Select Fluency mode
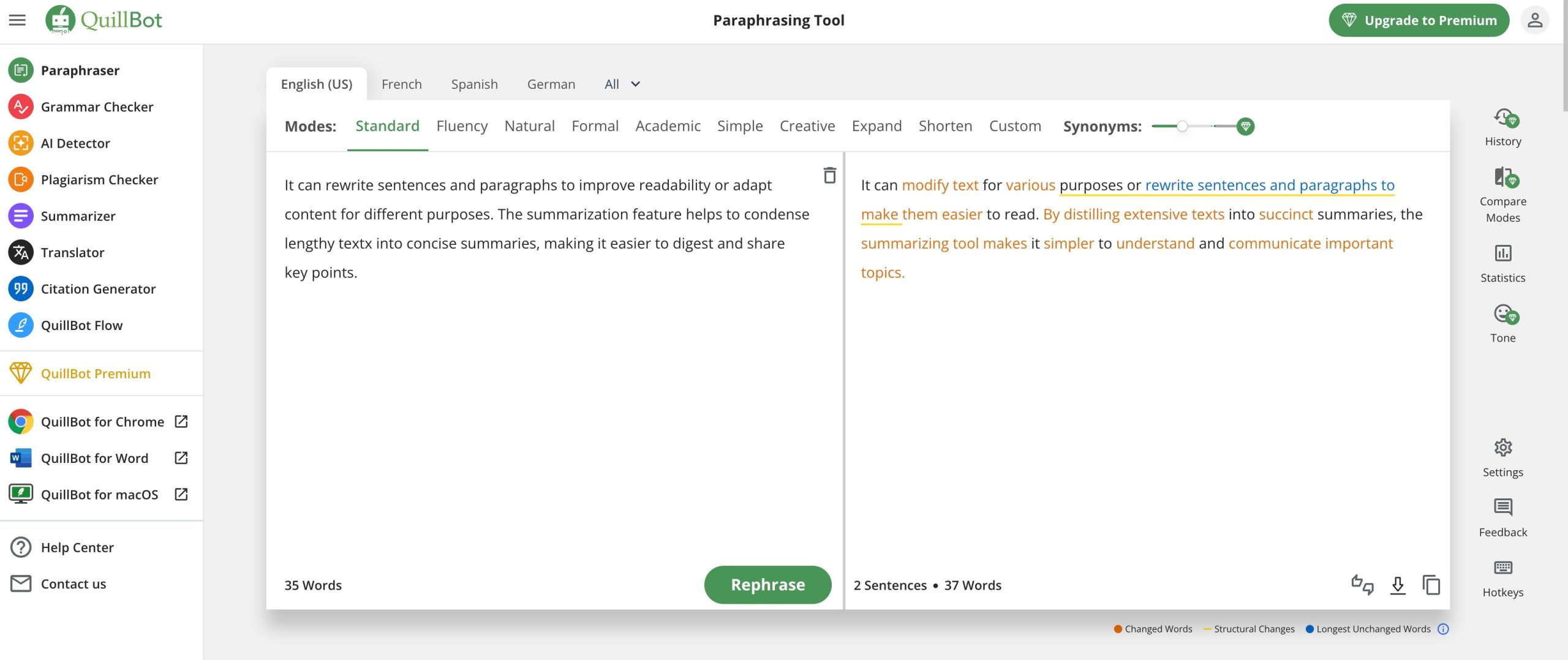Viewport: 1568px width, 660px height. click(462, 126)
